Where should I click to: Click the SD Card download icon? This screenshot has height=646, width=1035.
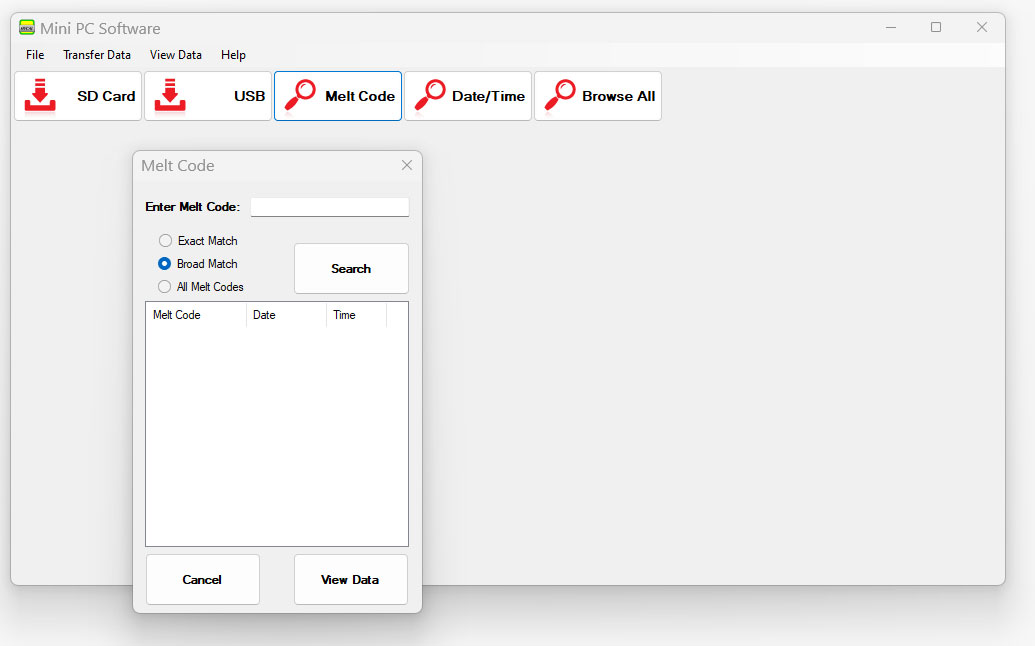click(x=40, y=95)
